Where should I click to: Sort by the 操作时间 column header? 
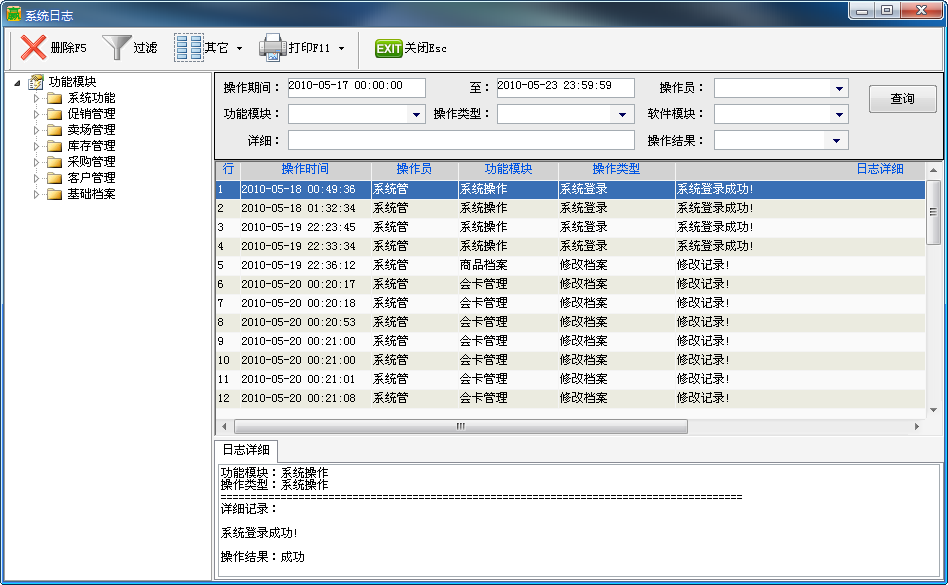[305, 169]
